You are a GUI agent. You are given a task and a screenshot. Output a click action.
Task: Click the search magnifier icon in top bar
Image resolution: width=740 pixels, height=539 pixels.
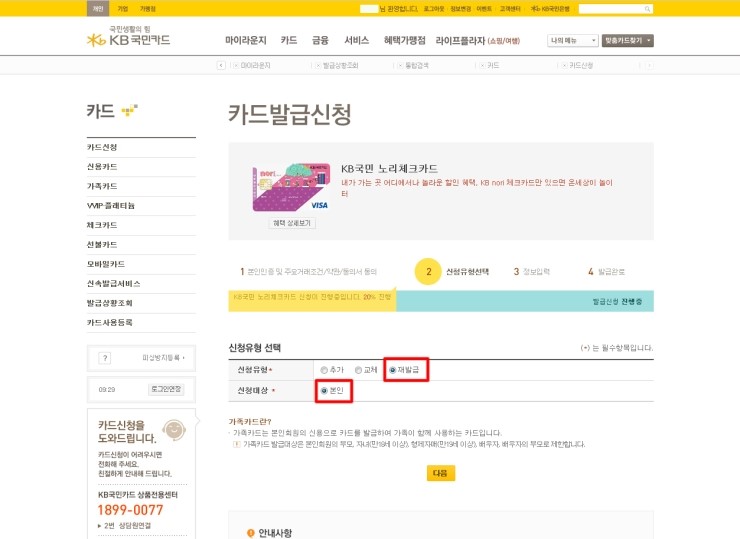[x=648, y=9]
